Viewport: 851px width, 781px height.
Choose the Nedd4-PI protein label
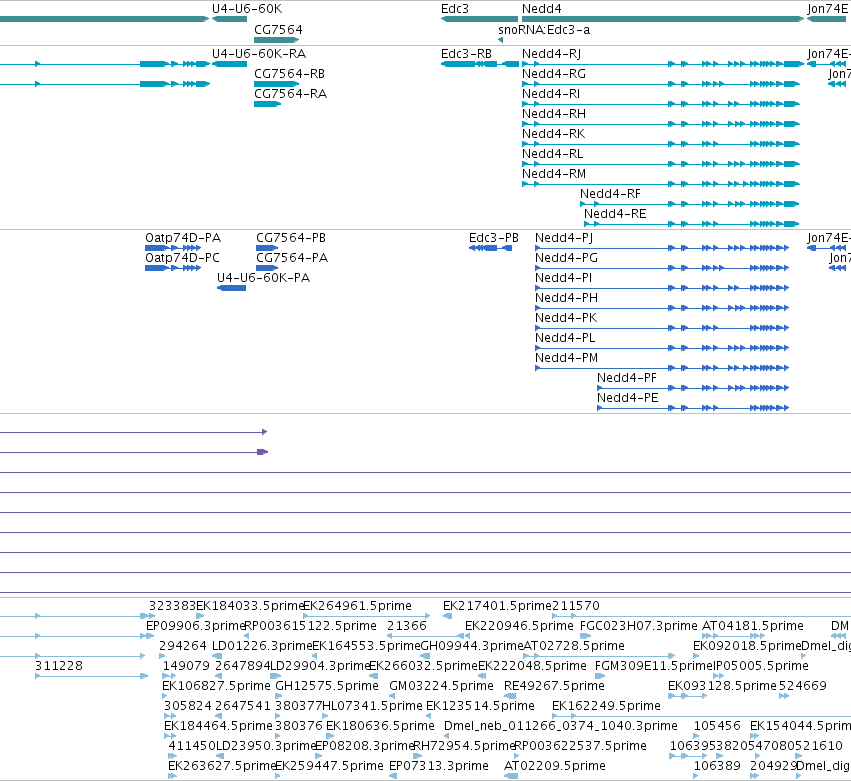point(563,277)
